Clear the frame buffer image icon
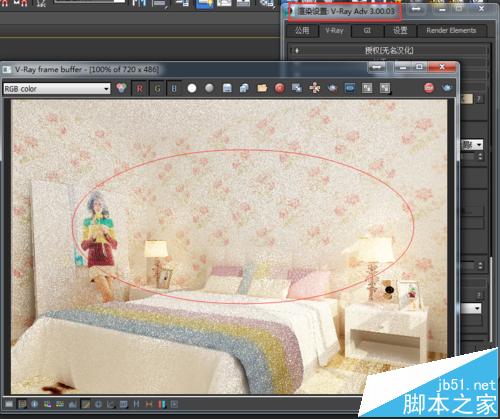 click(280, 88)
